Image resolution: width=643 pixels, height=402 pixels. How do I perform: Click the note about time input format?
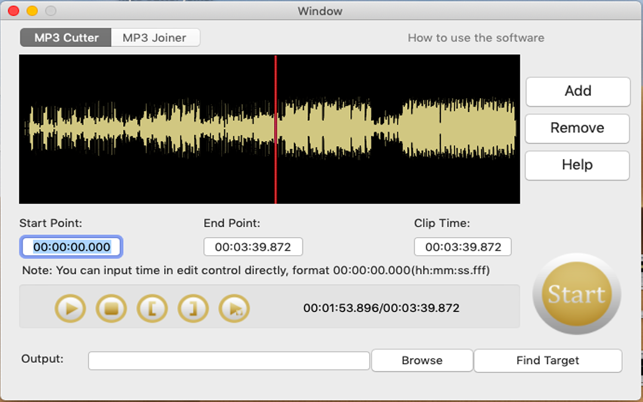tap(256, 271)
